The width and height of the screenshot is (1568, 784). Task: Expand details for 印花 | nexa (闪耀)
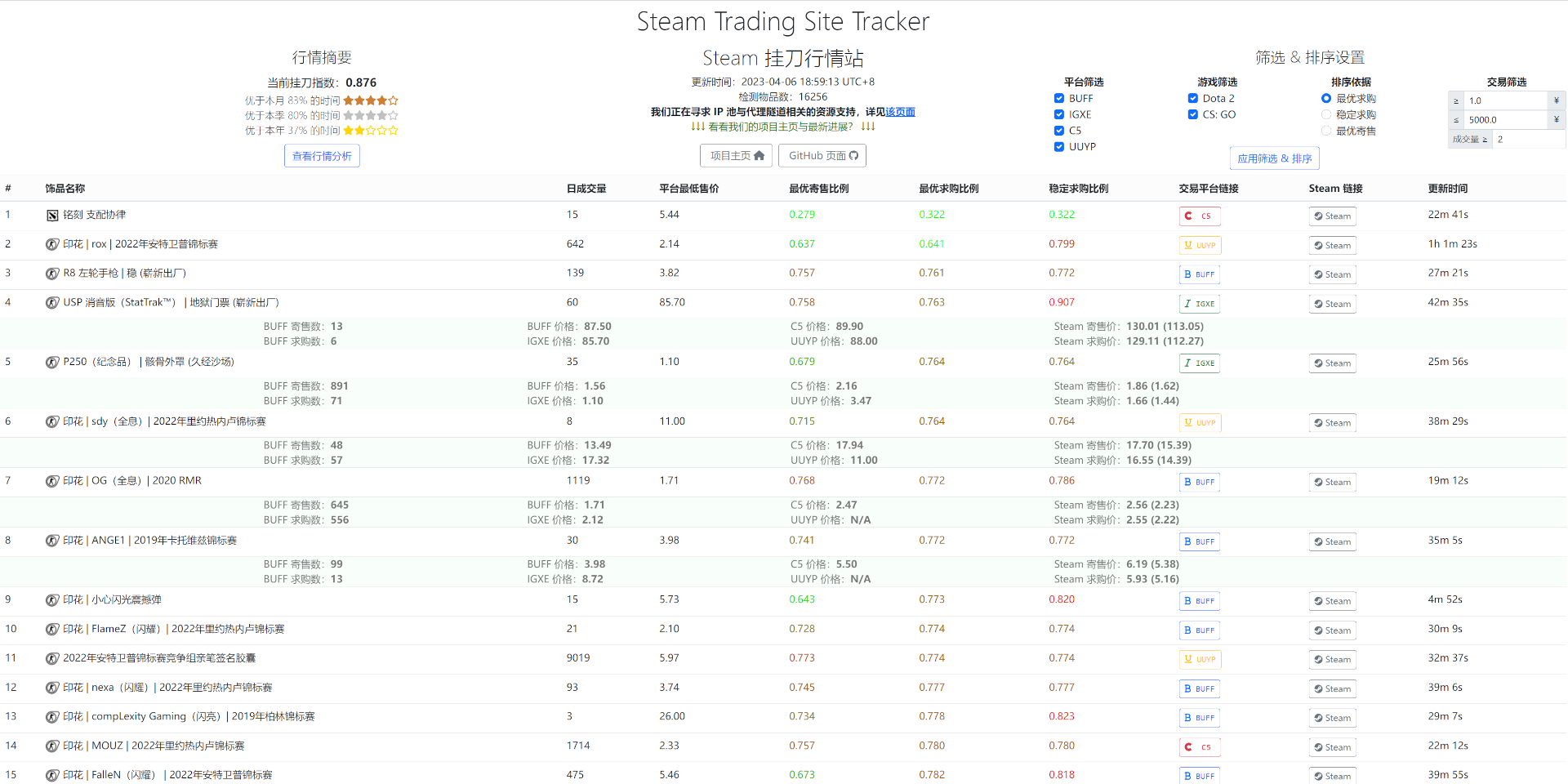783,688
